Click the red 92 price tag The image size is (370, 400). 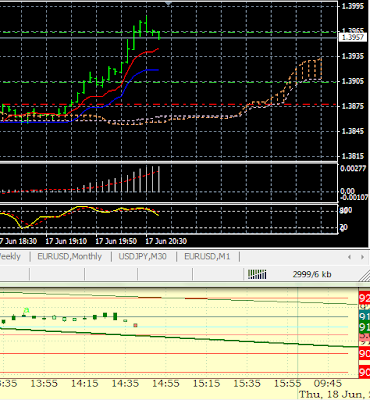pyautogui.click(x=364, y=298)
